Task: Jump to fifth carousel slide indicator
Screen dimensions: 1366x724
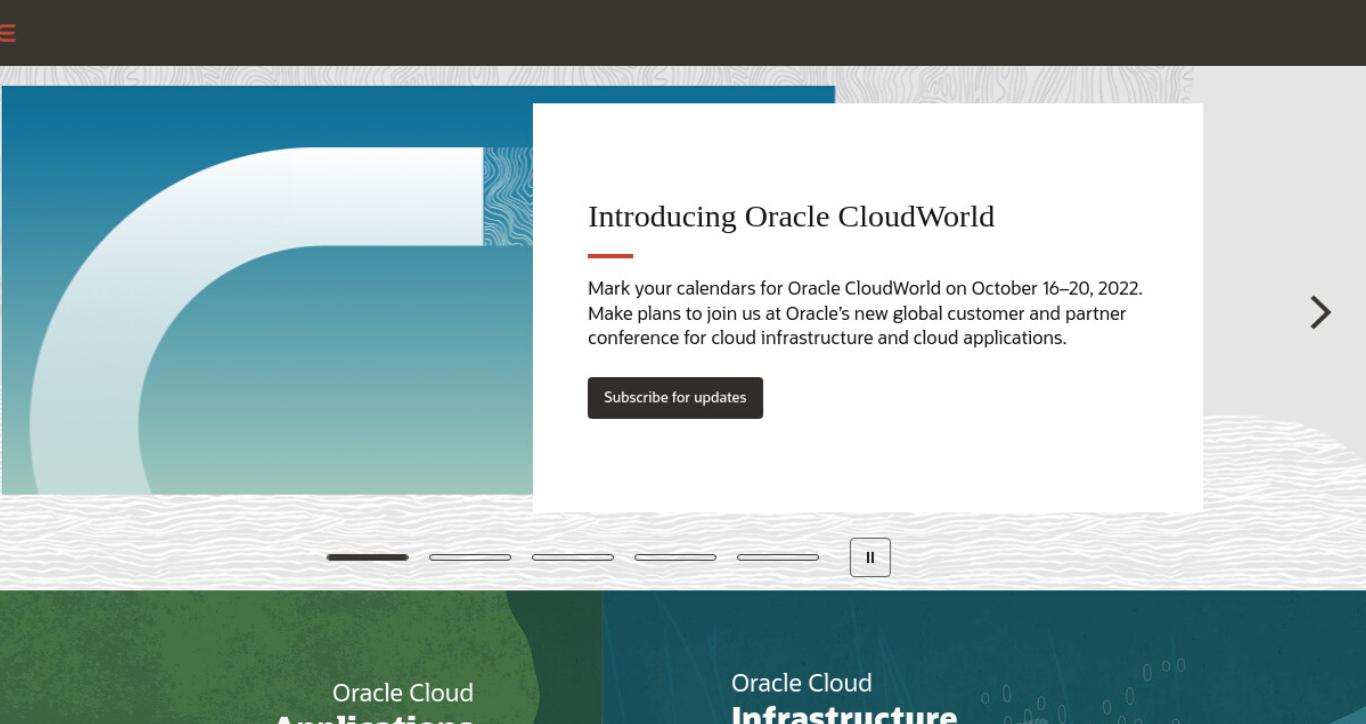Action: tap(778, 557)
